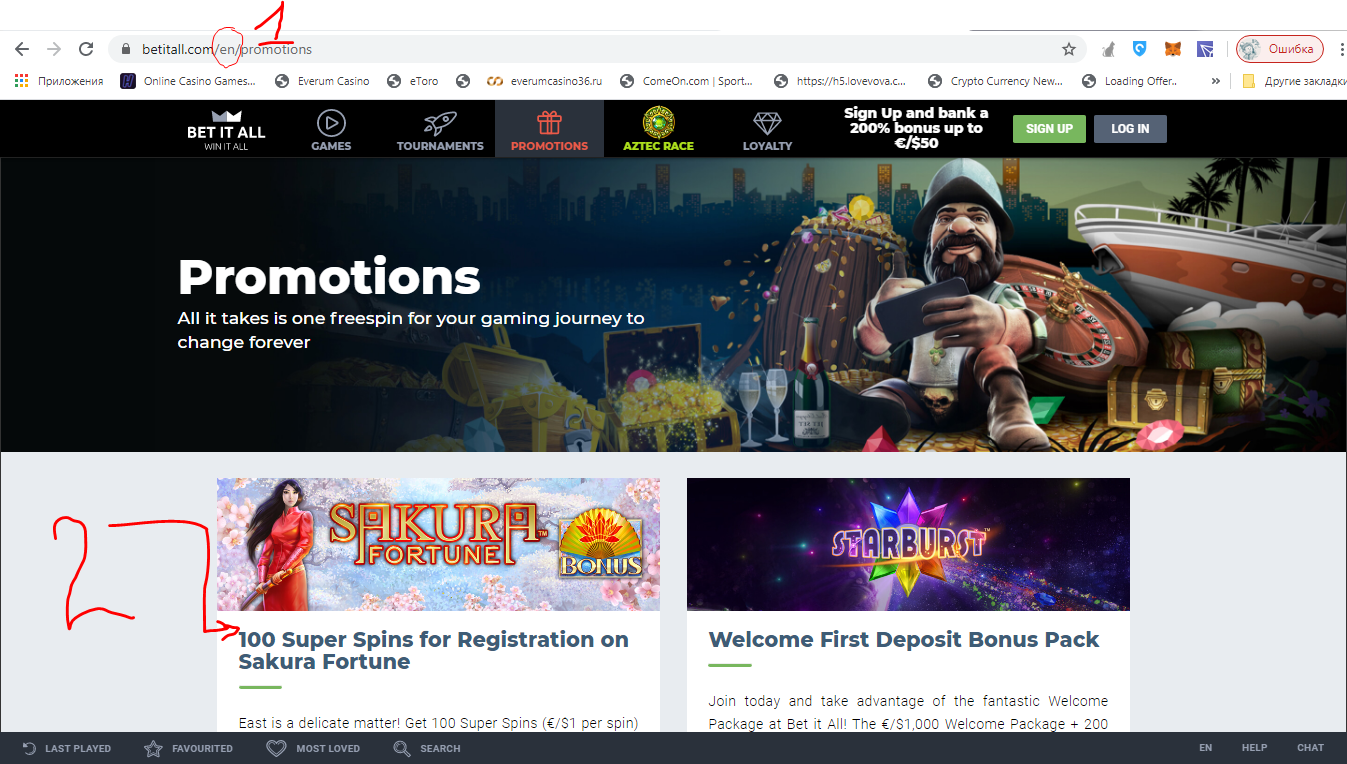Open the Loading Offer bookmark
This screenshot has width=1347, height=764.
tap(1131, 81)
